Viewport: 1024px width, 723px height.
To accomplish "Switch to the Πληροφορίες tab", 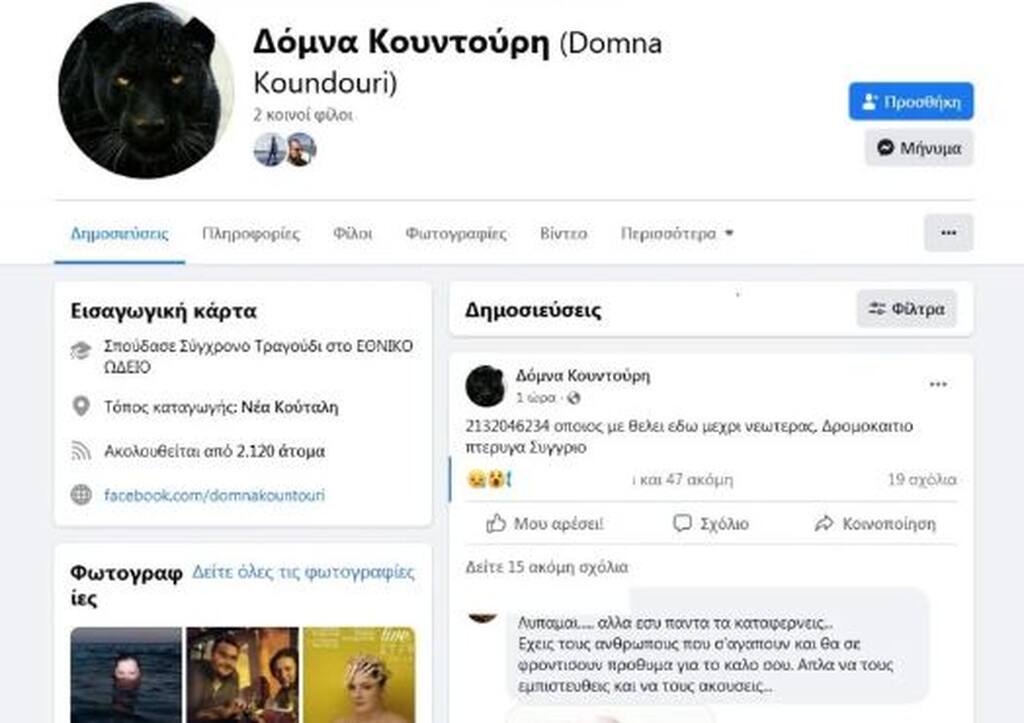I will pyautogui.click(x=251, y=234).
